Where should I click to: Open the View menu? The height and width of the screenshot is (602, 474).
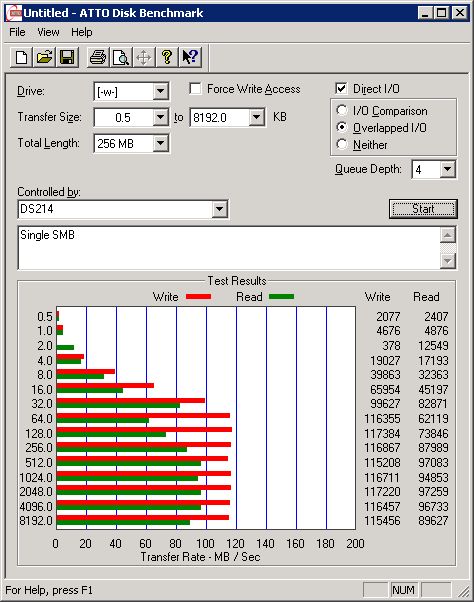48,32
